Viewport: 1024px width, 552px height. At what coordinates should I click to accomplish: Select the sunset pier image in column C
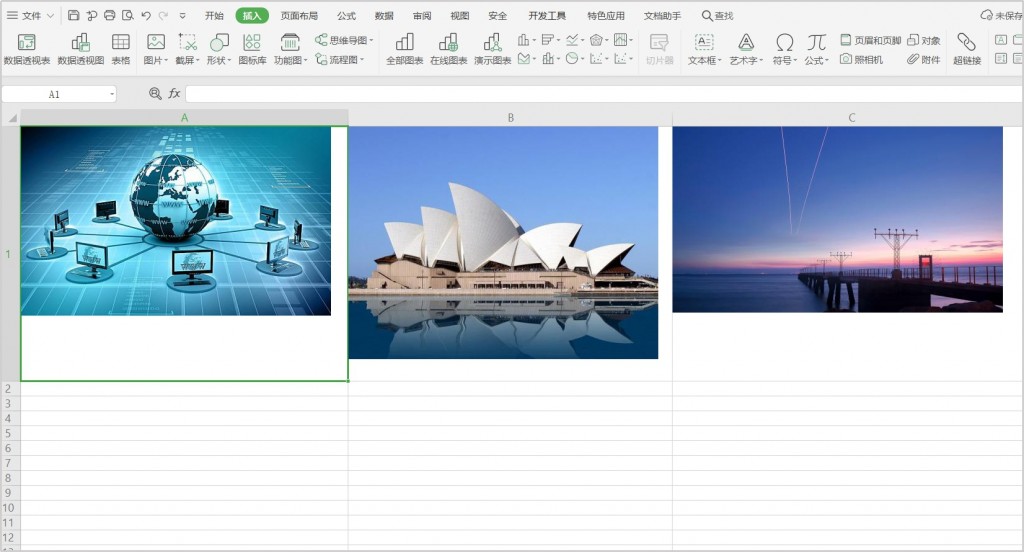tap(837, 219)
